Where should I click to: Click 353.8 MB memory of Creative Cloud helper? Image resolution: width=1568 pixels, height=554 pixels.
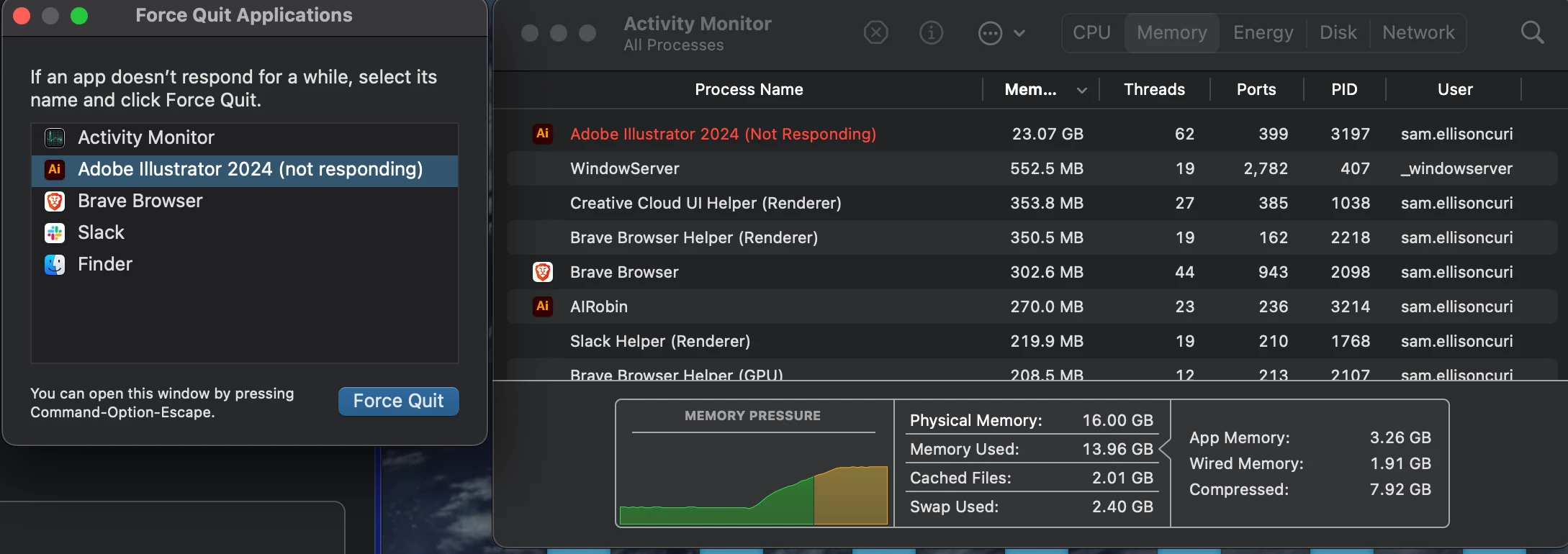1047,204
